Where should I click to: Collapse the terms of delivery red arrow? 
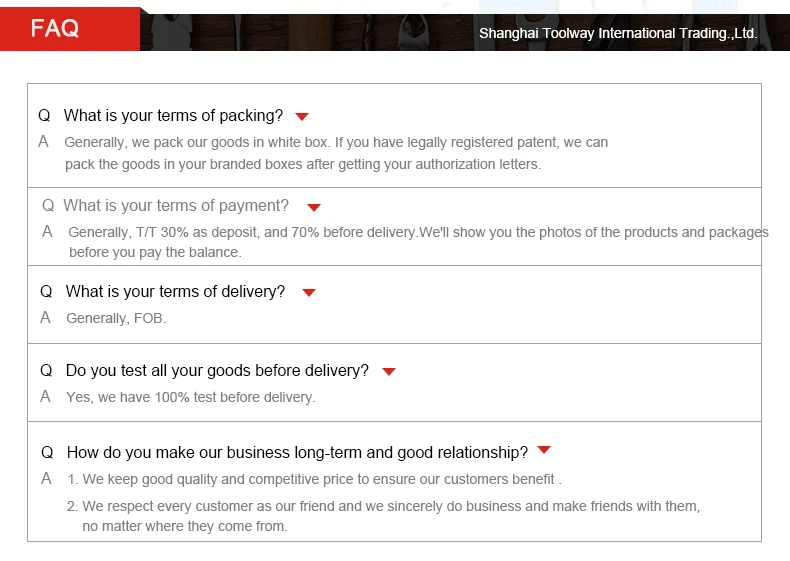pyautogui.click(x=309, y=293)
